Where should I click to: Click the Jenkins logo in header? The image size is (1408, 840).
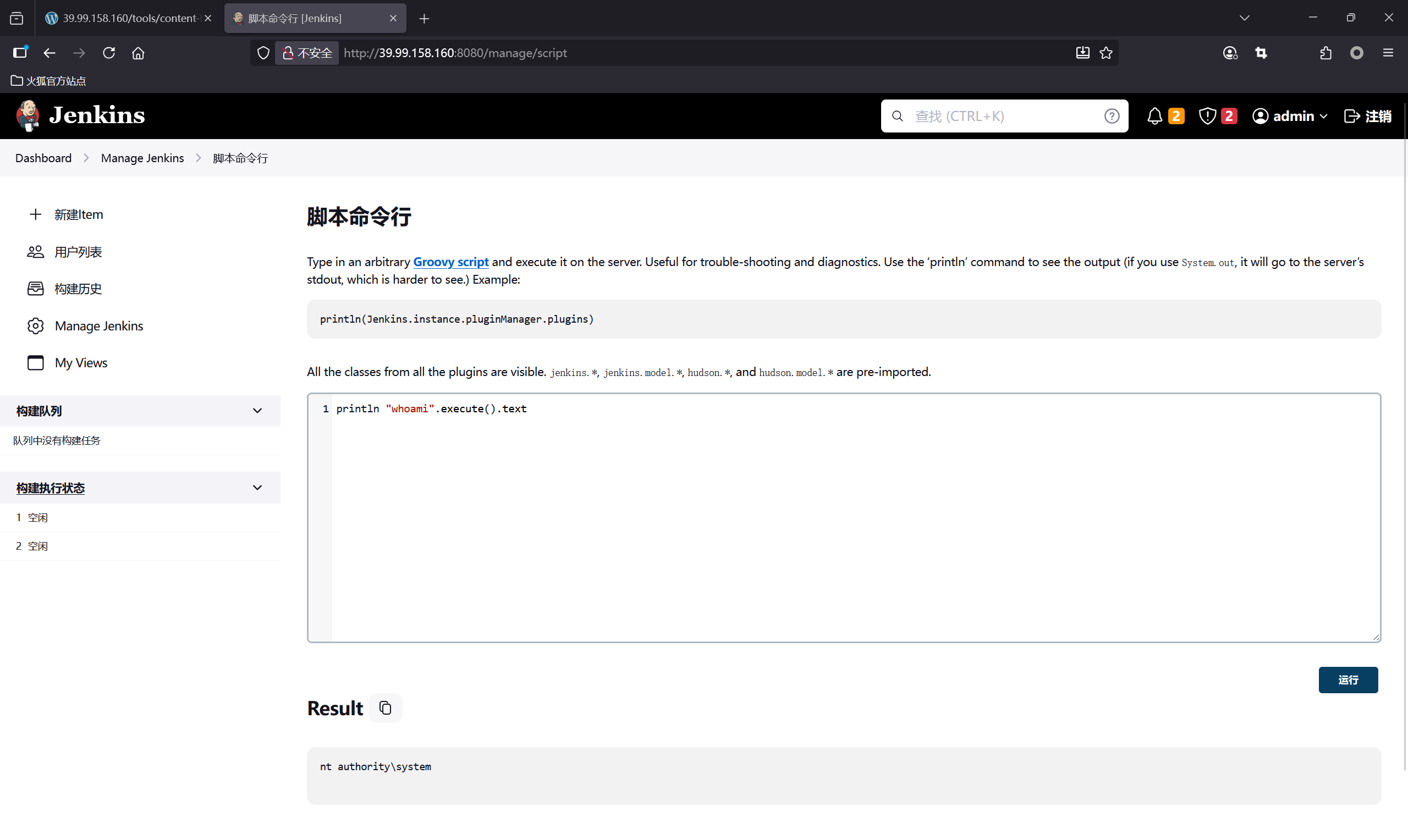pos(80,115)
